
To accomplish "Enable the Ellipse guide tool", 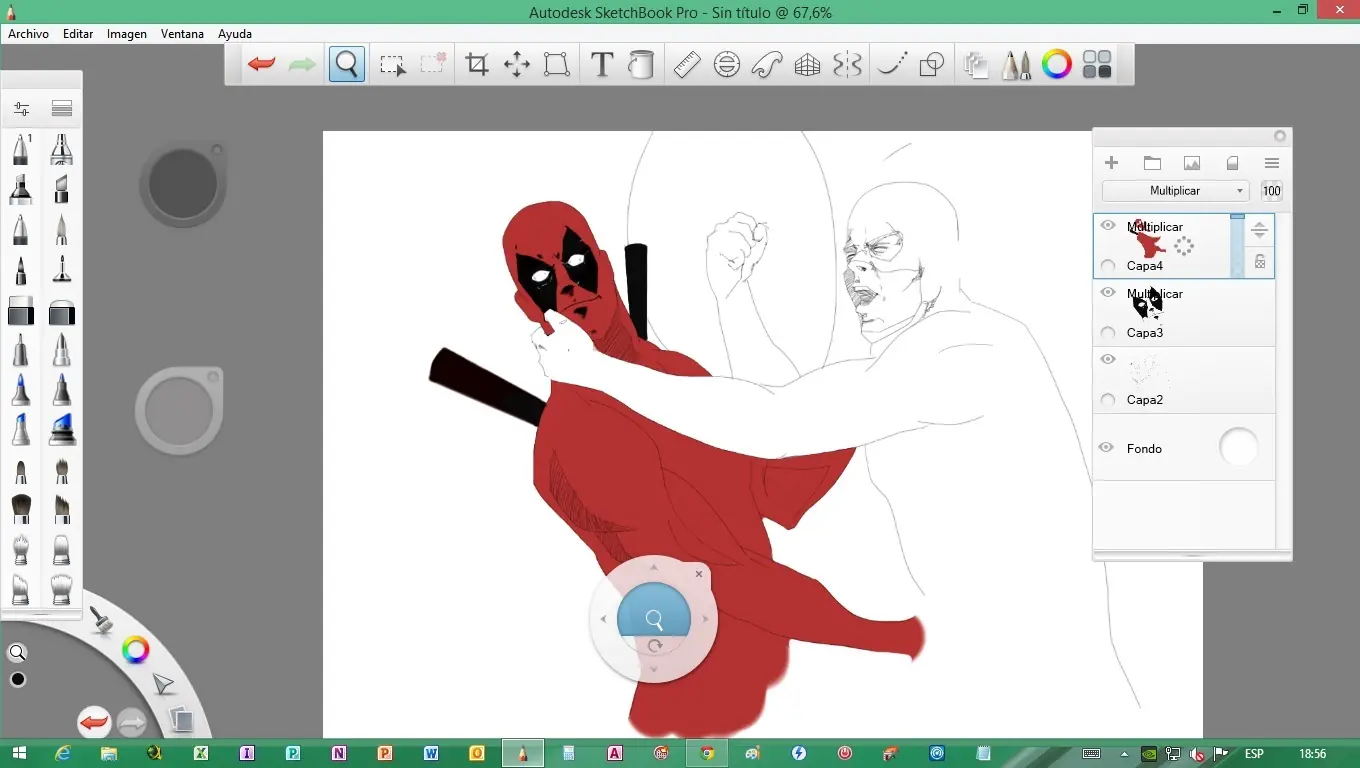I will (727, 65).
